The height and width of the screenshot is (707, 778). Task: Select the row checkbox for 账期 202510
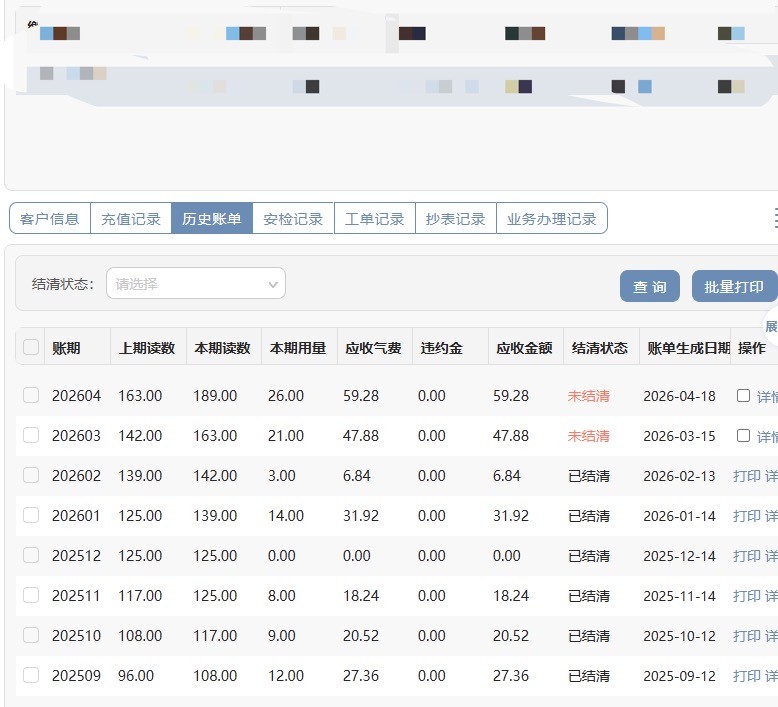[x=31, y=635]
